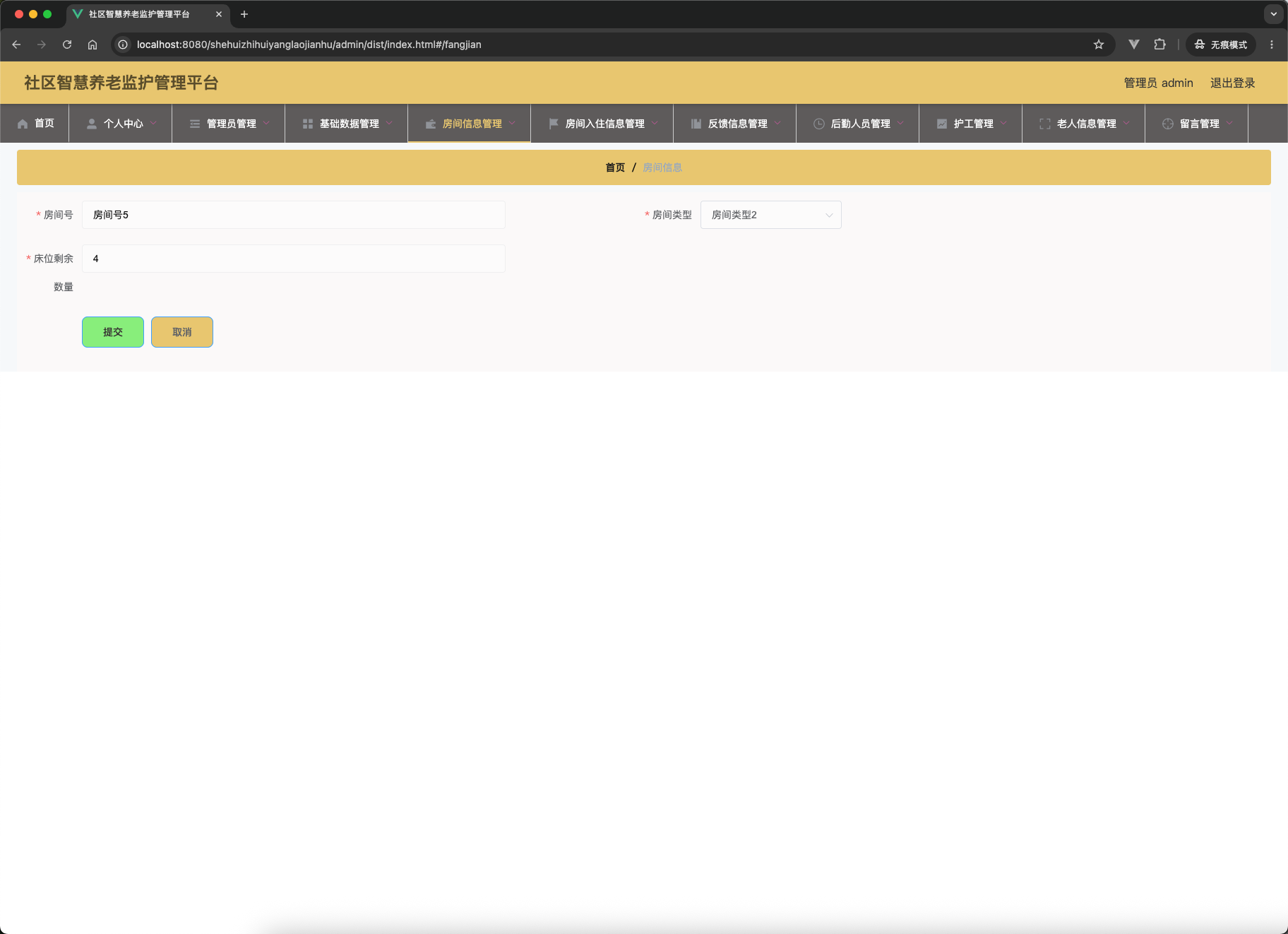Go to 首页 menu item
Screen dimensions: 1288x934
[35, 124]
